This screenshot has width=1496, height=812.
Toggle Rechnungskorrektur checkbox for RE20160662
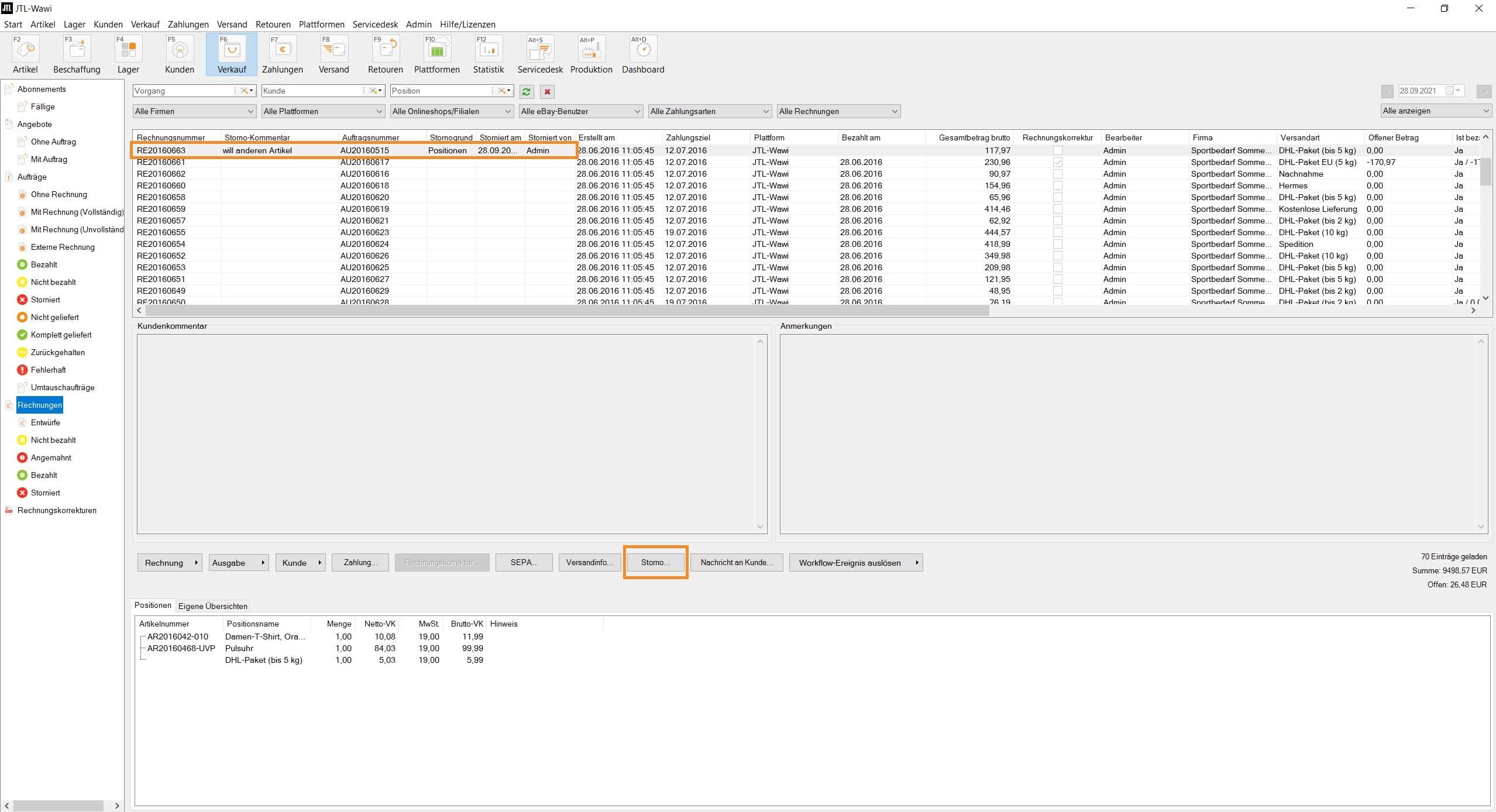click(x=1057, y=174)
